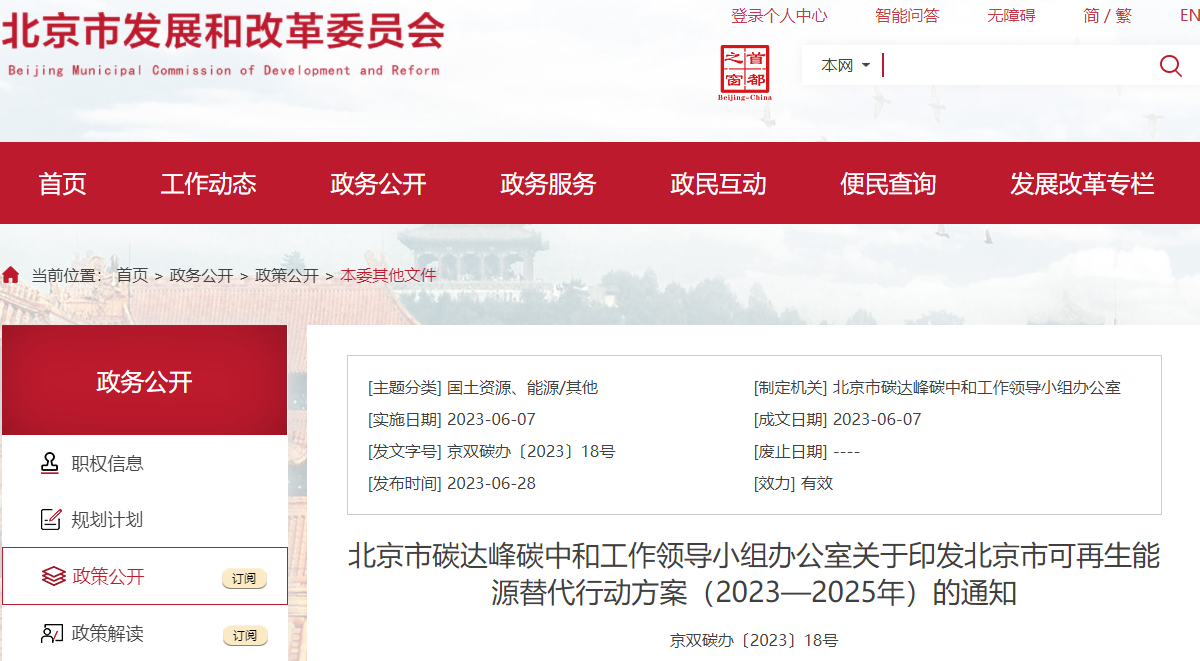This screenshot has width=1200, height=661.
Task: Click the 政策解读 sidebar icon
Action: point(51,633)
